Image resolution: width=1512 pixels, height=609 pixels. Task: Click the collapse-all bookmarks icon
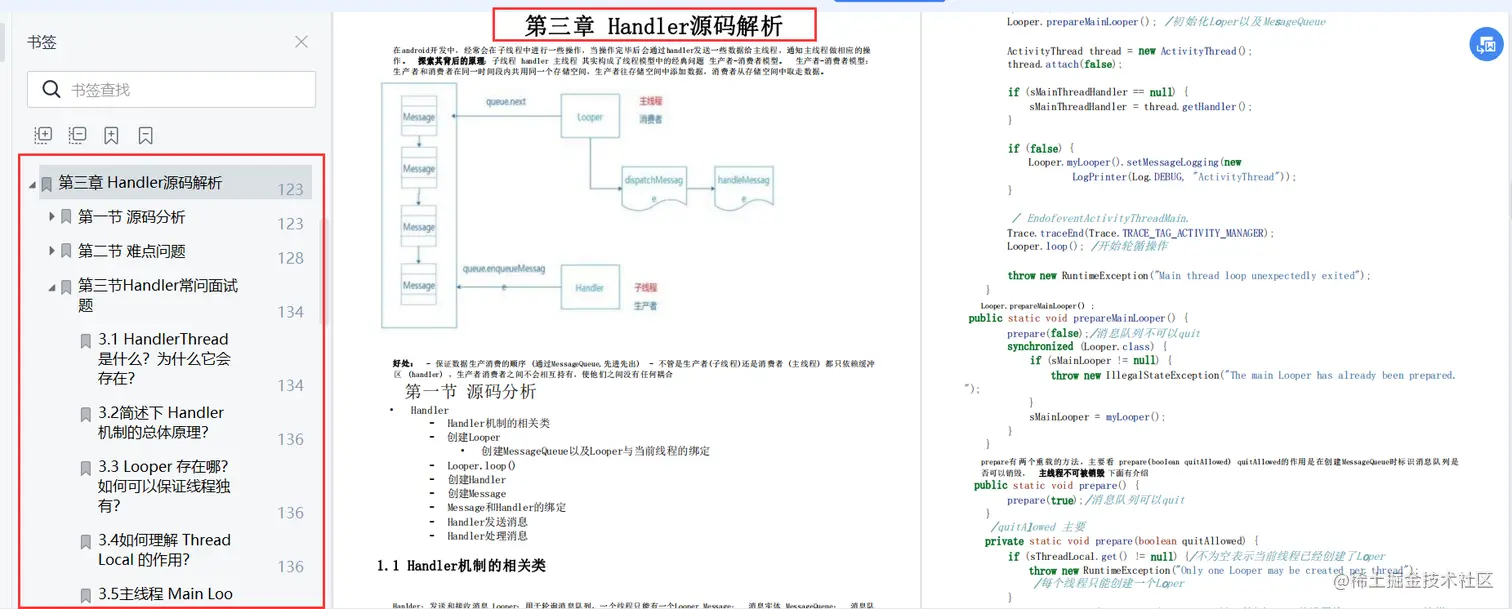[x=77, y=135]
